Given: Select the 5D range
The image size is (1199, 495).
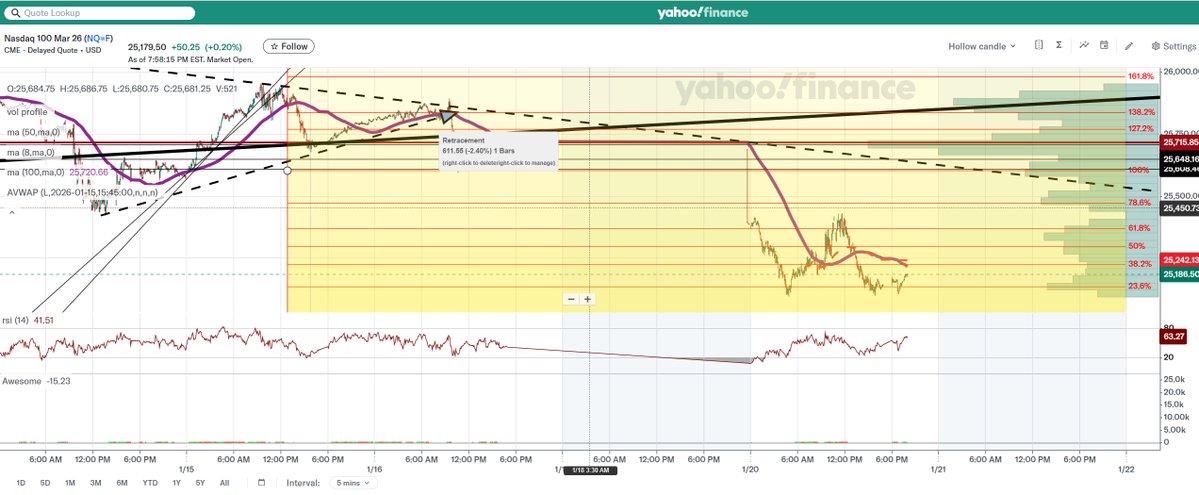Looking at the screenshot, I should coord(45,483).
